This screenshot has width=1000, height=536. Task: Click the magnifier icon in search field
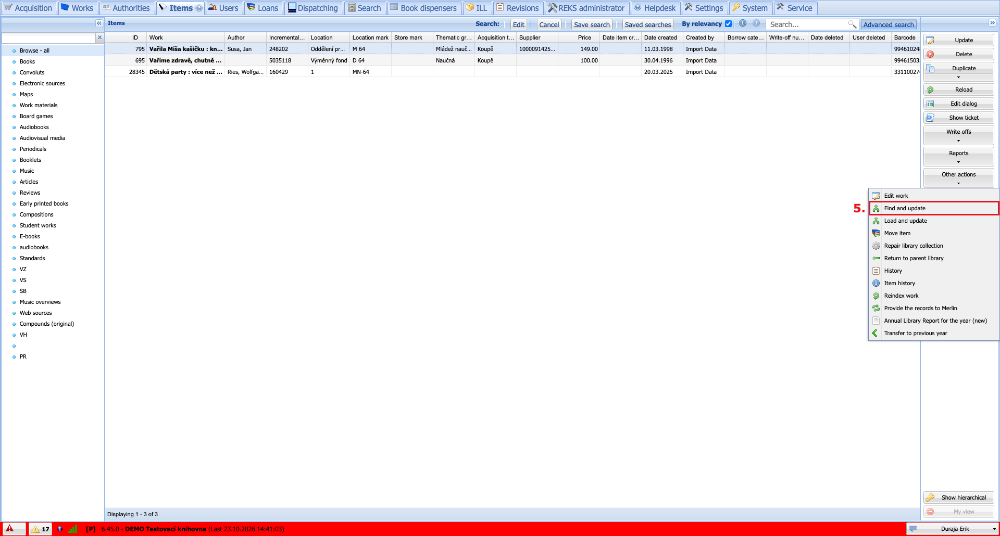click(x=851, y=24)
